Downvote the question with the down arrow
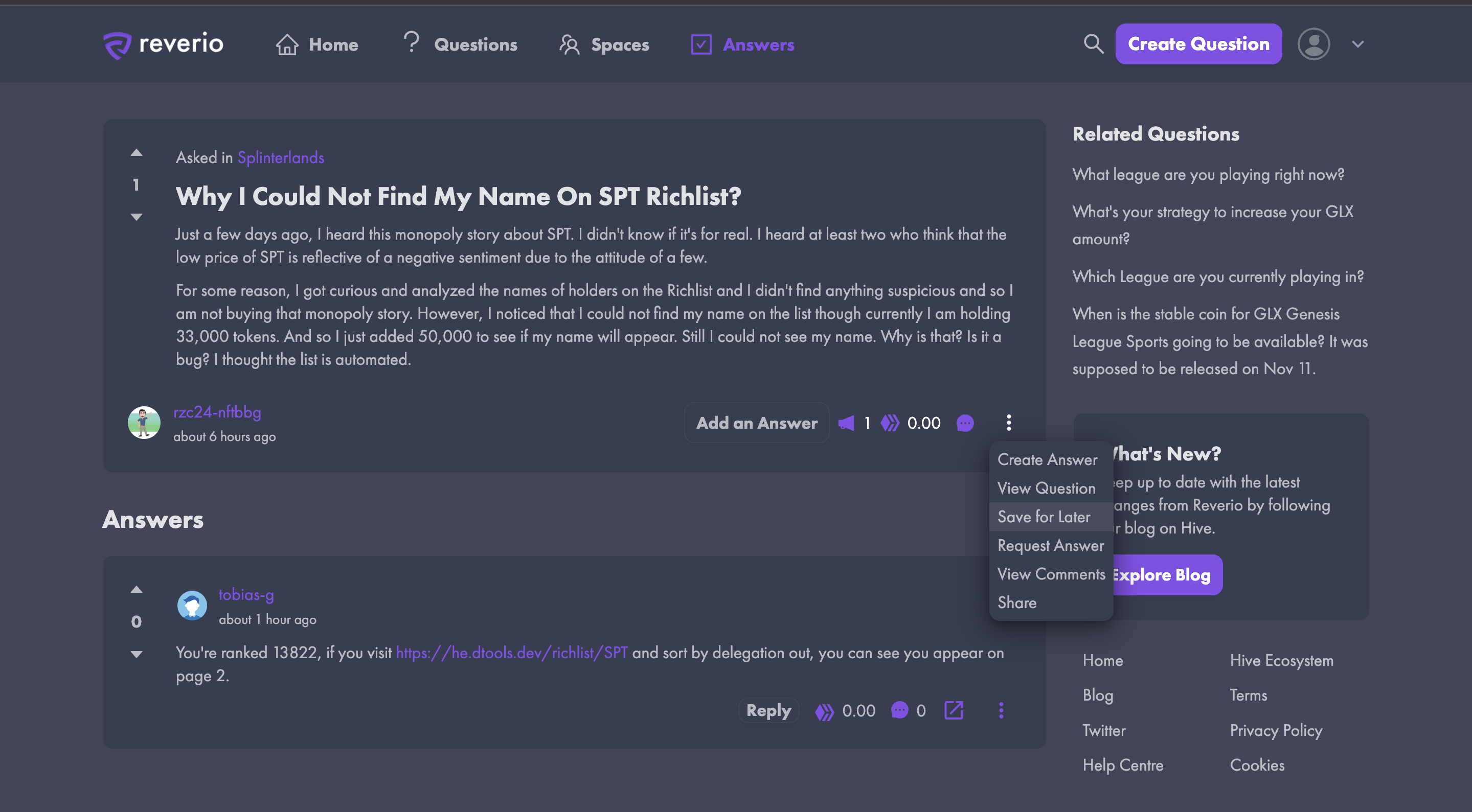This screenshot has height=812, width=1472. pos(136,217)
